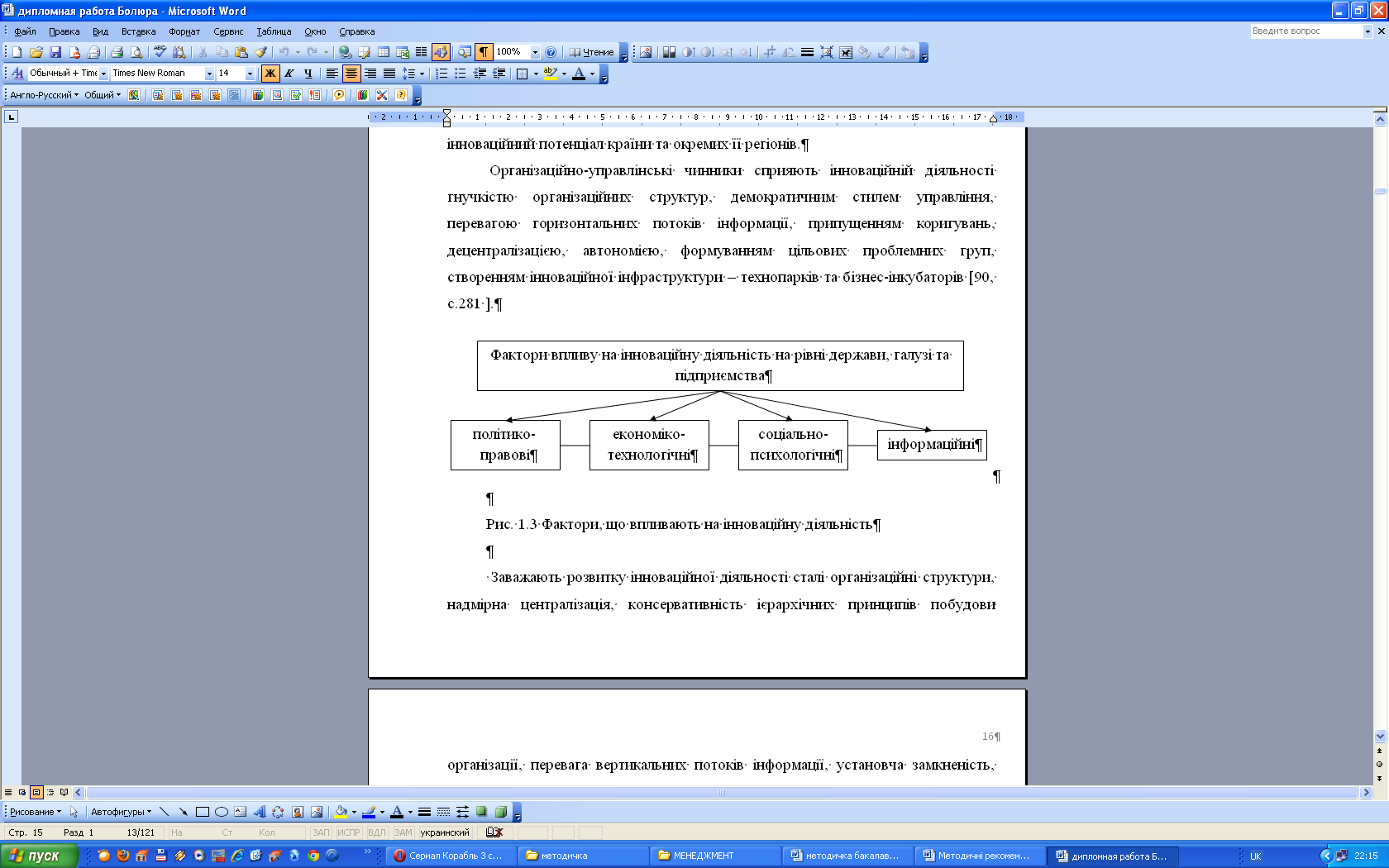
Task: Open the 100% zoom dropdown
Action: tap(535, 52)
